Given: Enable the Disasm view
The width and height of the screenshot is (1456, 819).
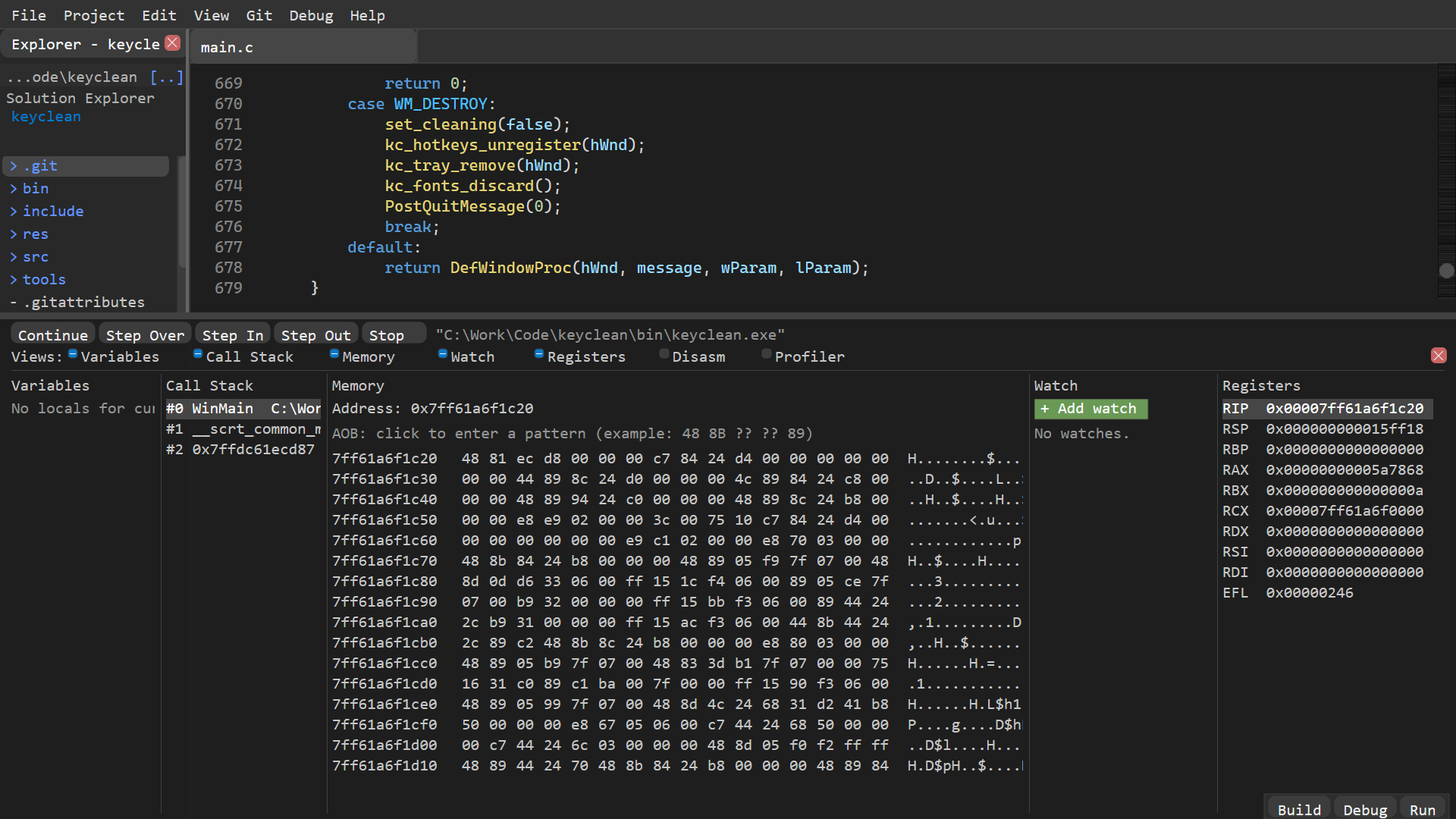Looking at the screenshot, I should tap(664, 354).
